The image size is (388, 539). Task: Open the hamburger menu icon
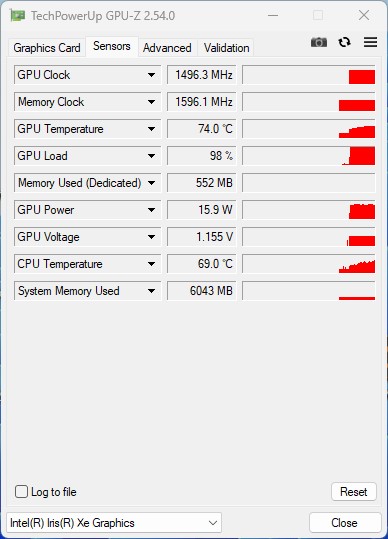tap(370, 42)
